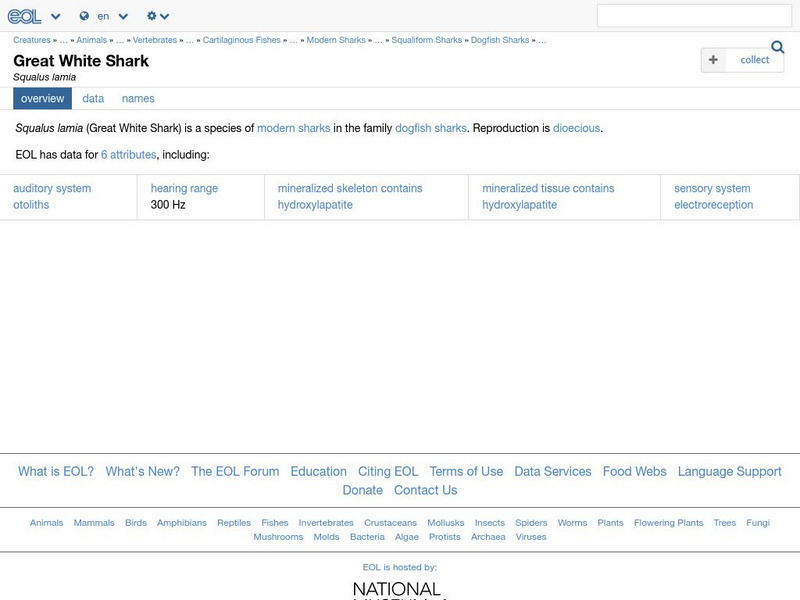Expand the chevron beside the gear icon
800x600 pixels.
164,16
